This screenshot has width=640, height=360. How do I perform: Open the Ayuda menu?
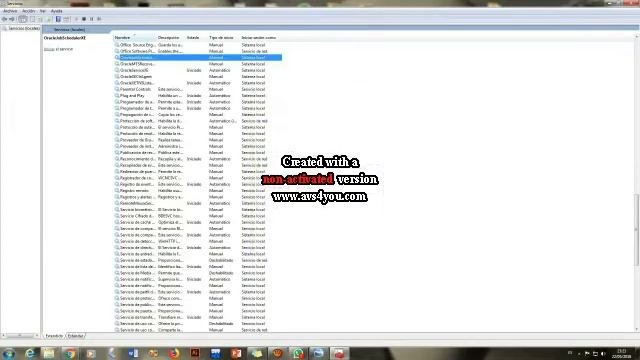[57, 11]
